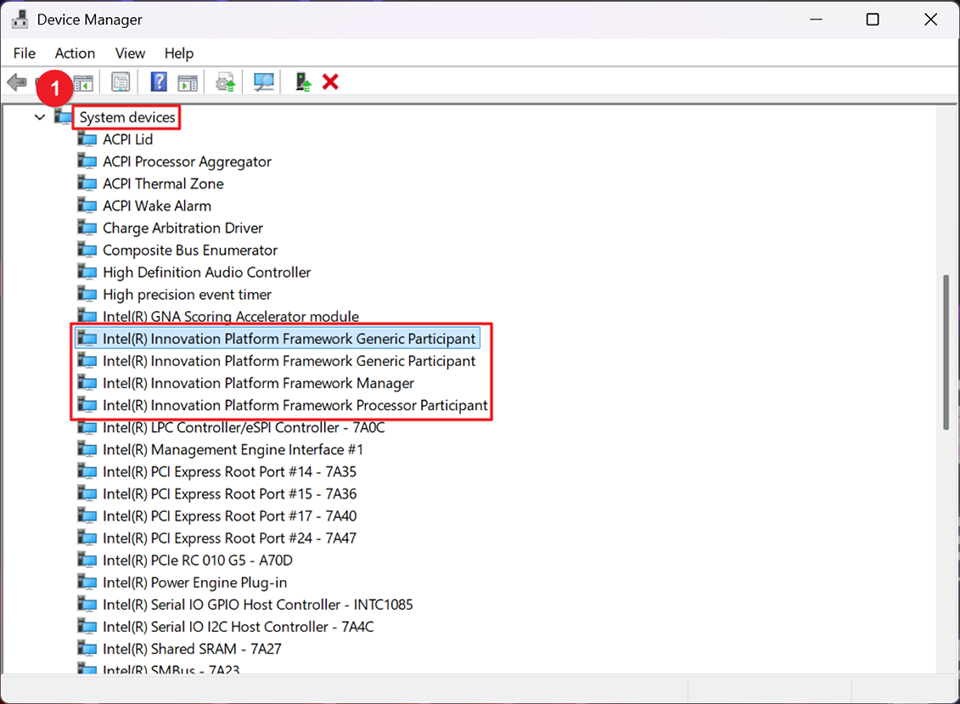Click the red X Uninstall device icon

[x=331, y=81]
